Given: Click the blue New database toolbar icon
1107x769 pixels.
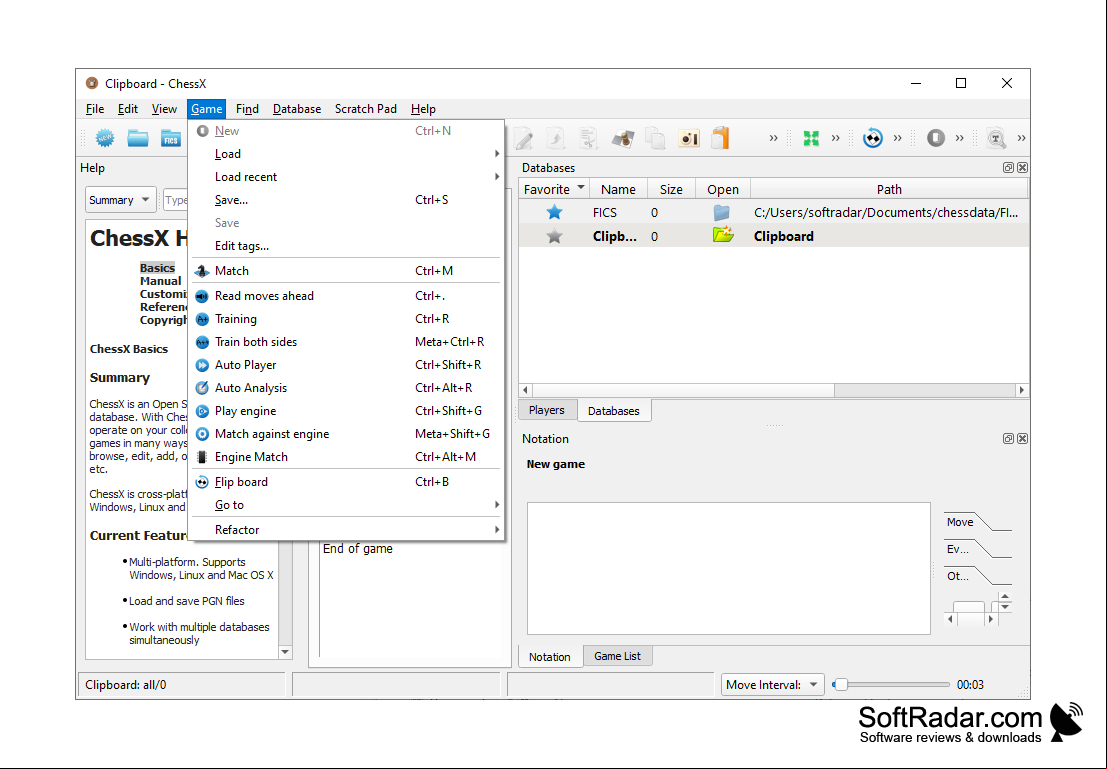Looking at the screenshot, I should point(105,138).
